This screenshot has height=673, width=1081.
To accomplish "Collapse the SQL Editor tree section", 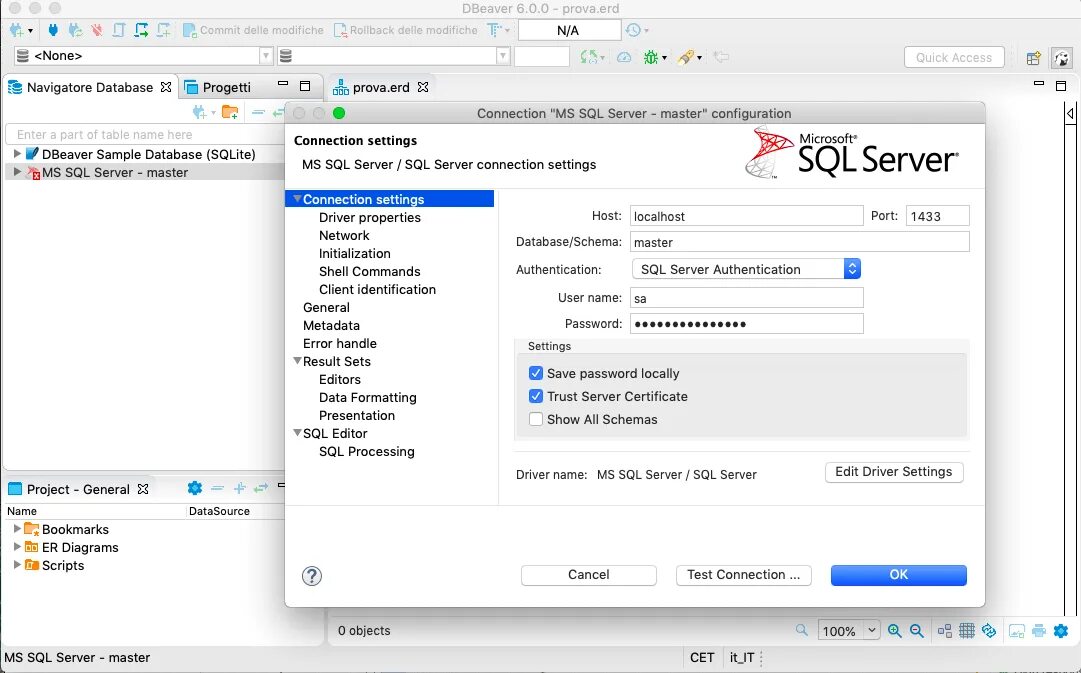I will click(x=297, y=433).
